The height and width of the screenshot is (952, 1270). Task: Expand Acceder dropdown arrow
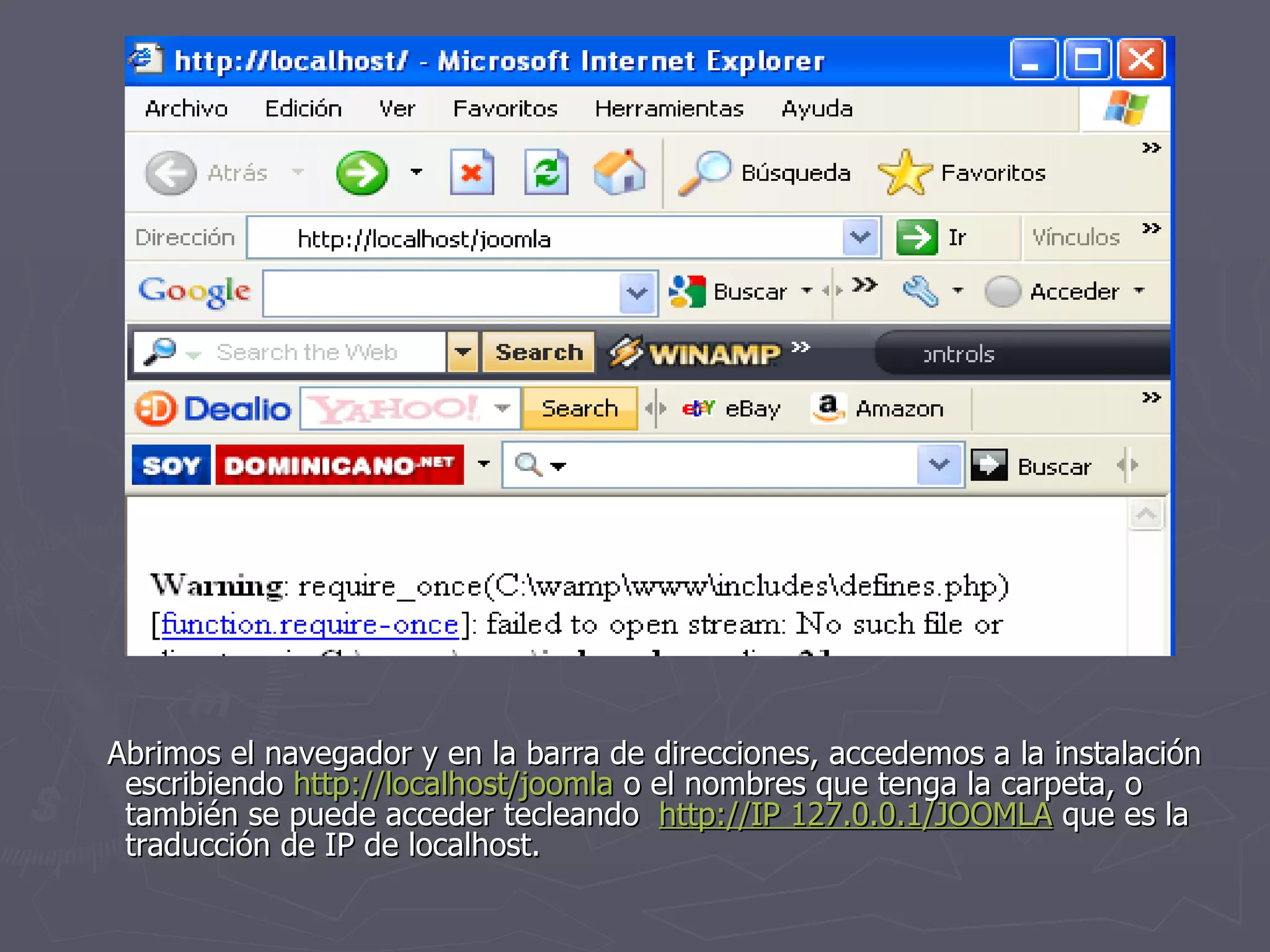(x=1139, y=290)
